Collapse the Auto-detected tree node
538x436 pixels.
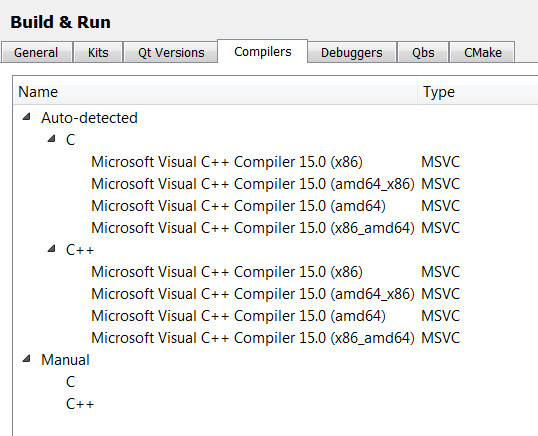coord(26,117)
